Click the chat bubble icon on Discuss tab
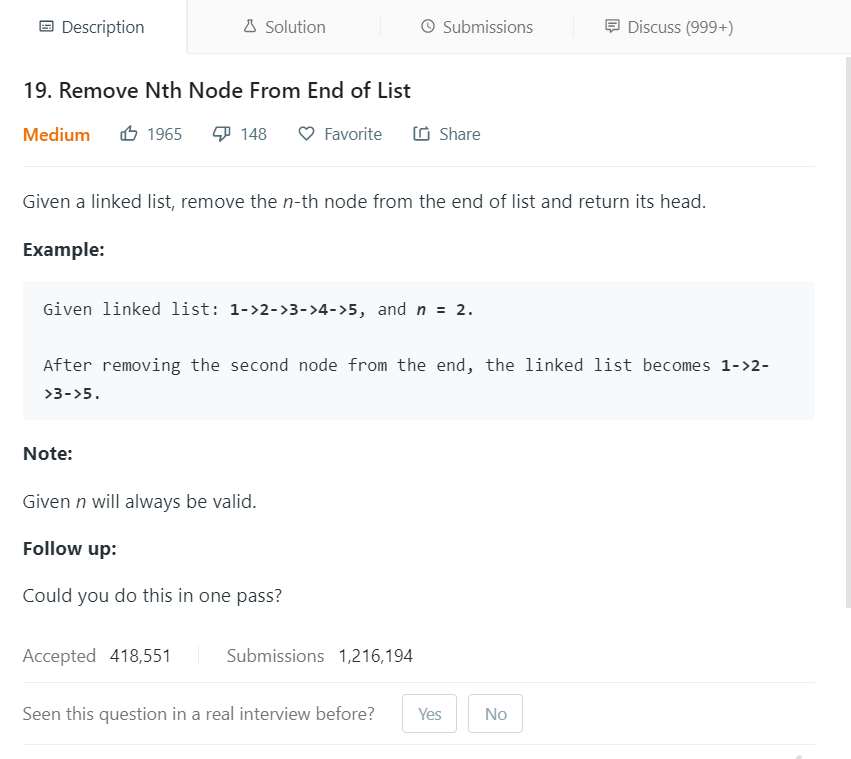Viewport: 851px width, 759px height. 612,27
